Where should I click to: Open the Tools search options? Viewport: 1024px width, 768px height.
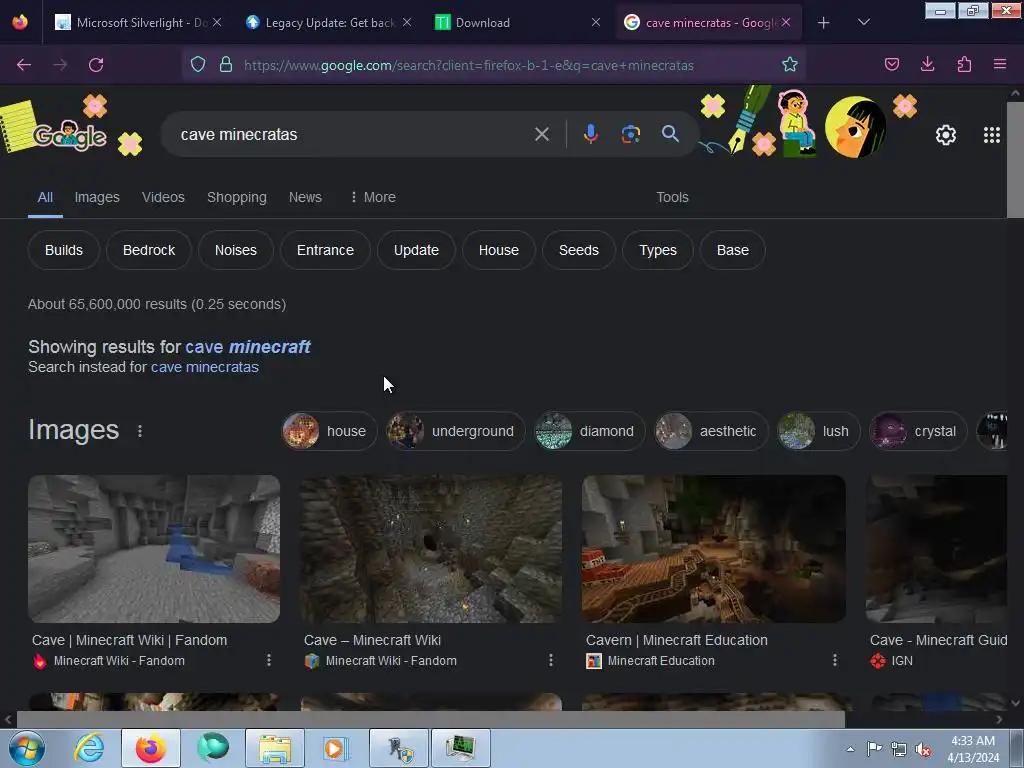click(x=672, y=197)
